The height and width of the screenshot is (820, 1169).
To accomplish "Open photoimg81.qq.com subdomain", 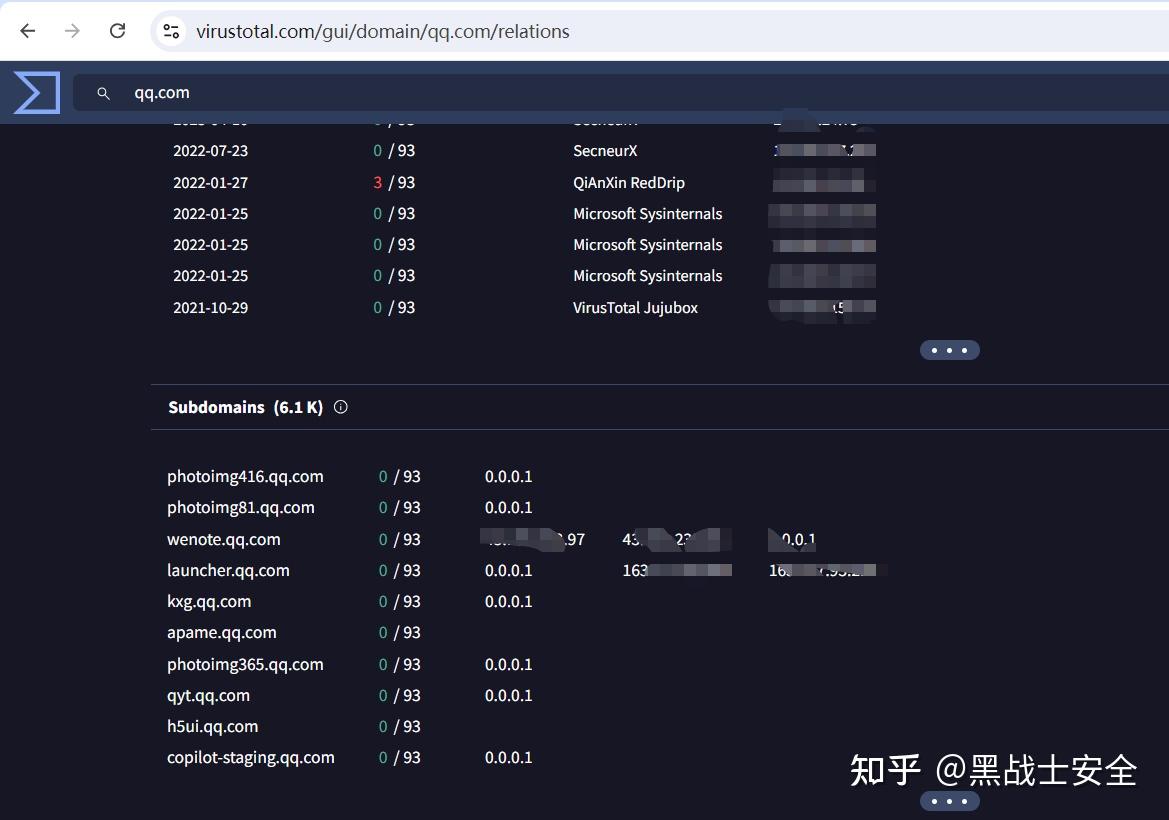I will [x=241, y=508].
